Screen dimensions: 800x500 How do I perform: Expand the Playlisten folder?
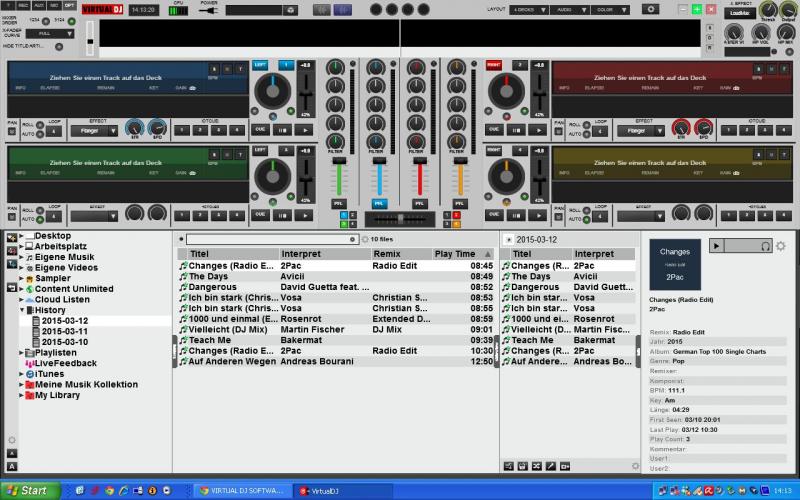21,353
